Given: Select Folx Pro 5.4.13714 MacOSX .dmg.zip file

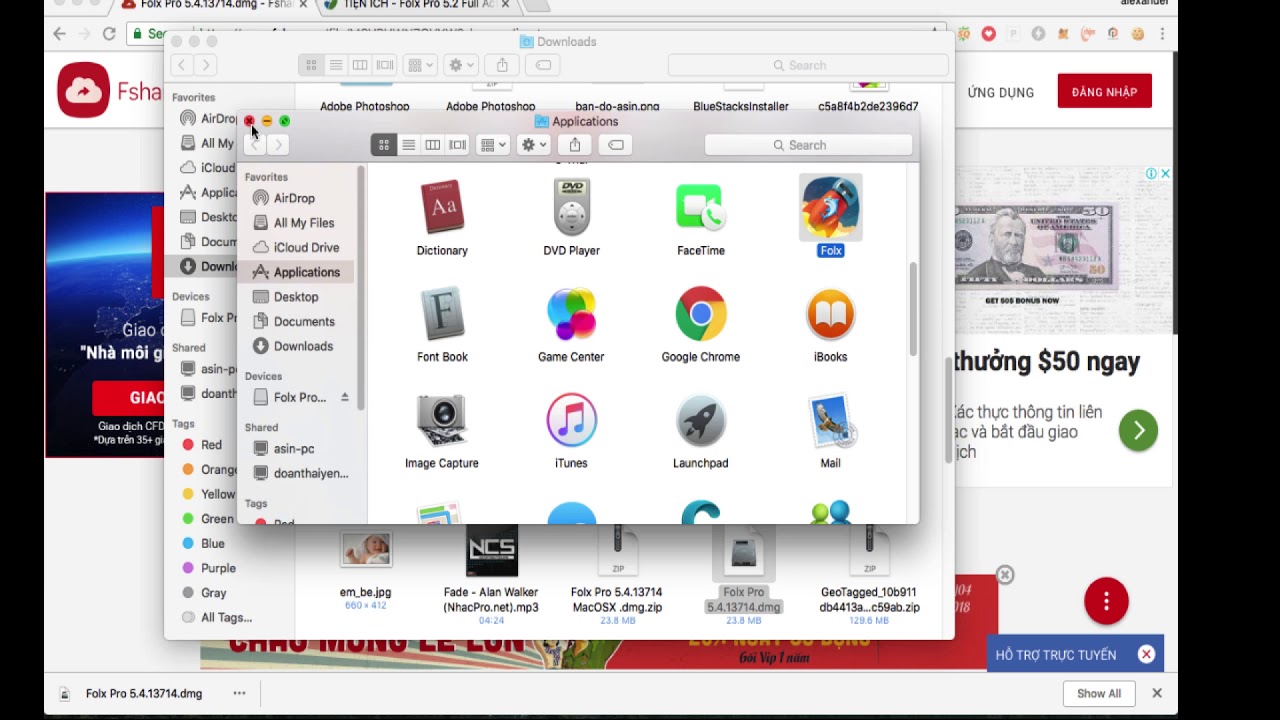Looking at the screenshot, I should 617,550.
